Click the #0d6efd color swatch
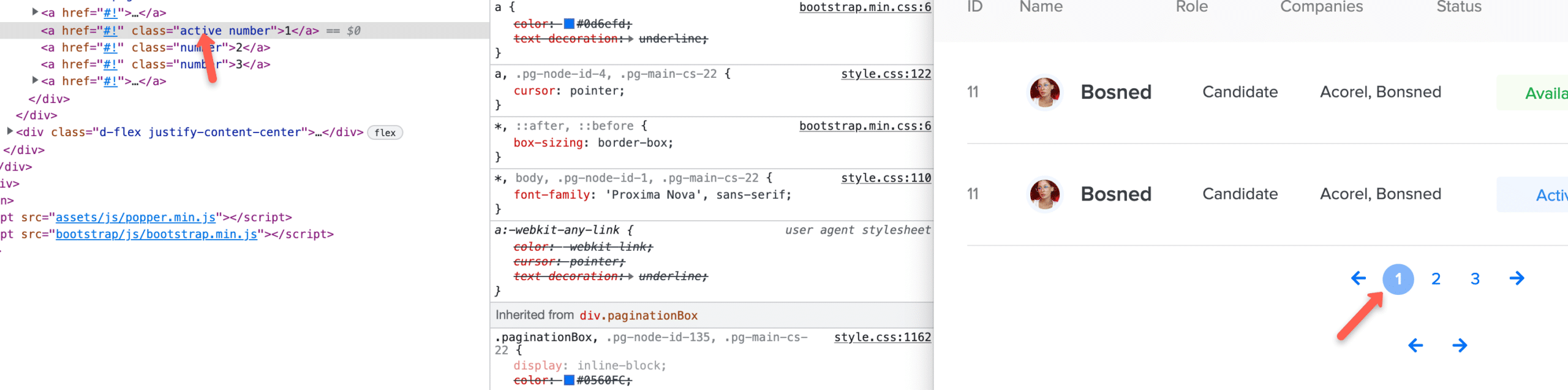 click(x=569, y=24)
